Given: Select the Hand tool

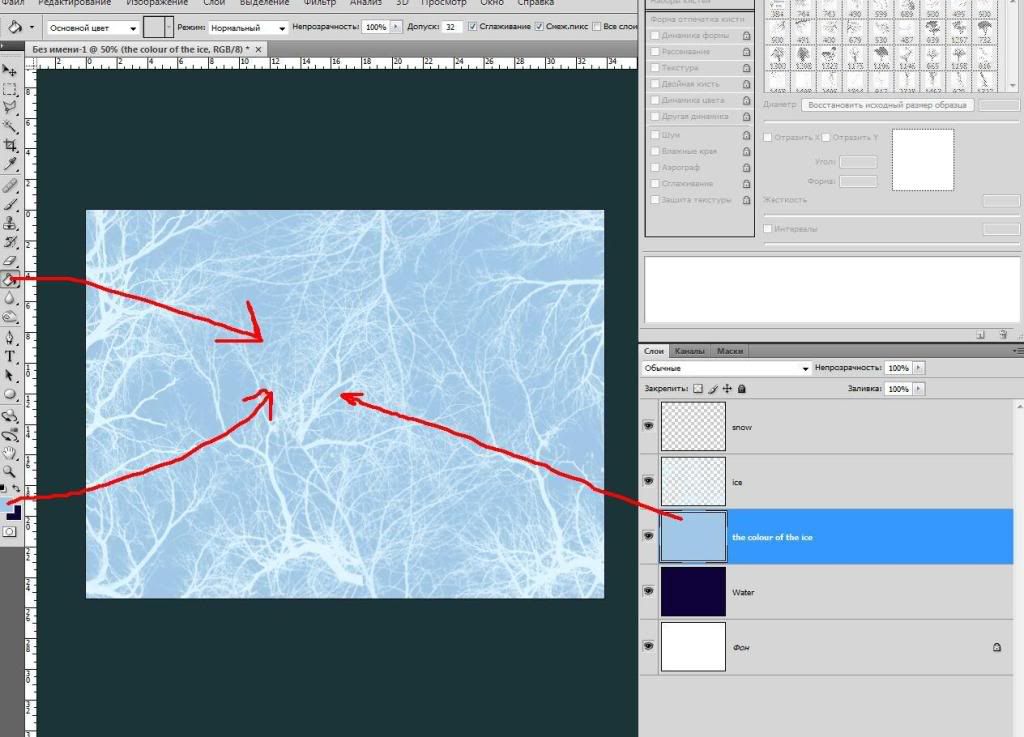Looking at the screenshot, I should coord(10,453).
